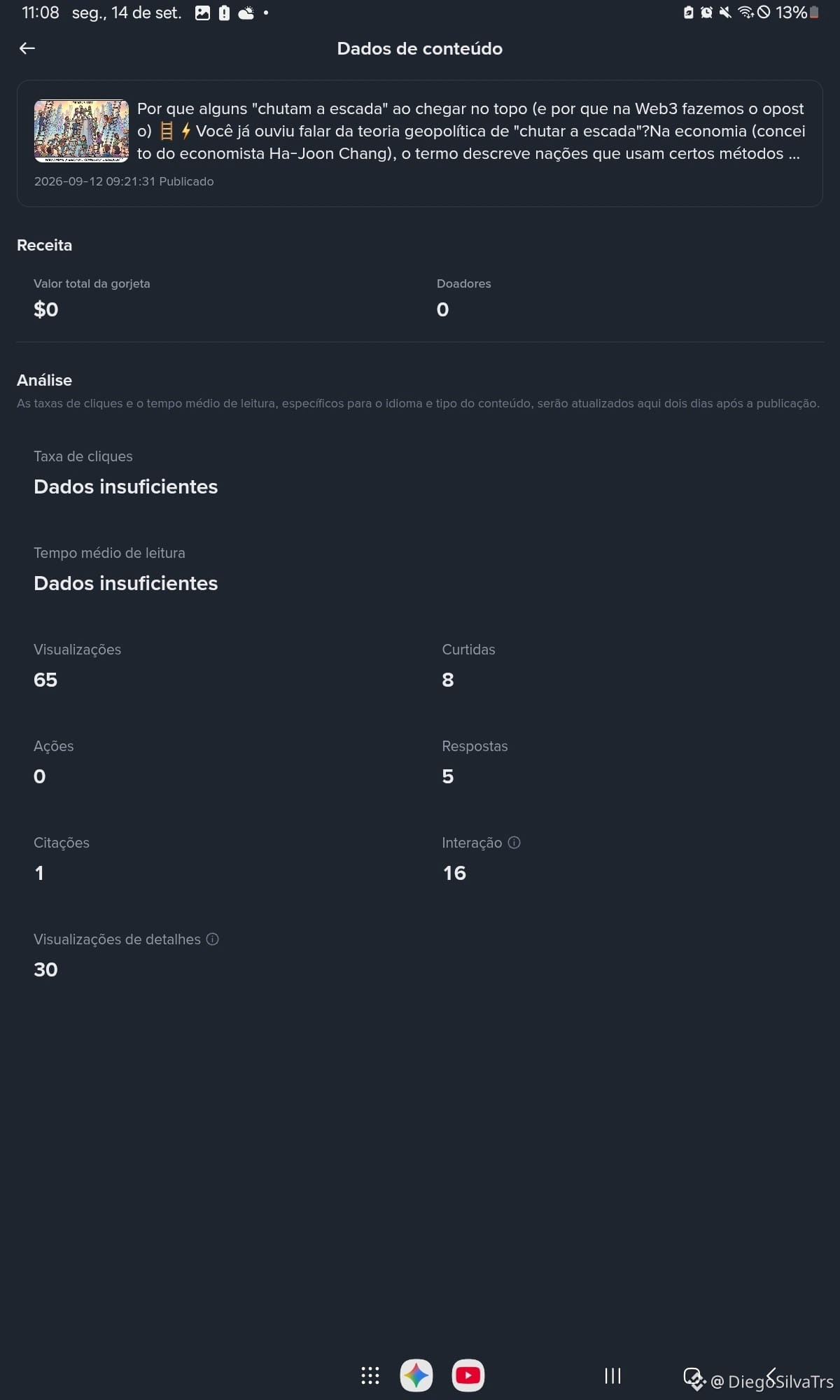The width and height of the screenshot is (840, 1400).
Task: Open the post thumbnail image
Action: pyautogui.click(x=81, y=131)
